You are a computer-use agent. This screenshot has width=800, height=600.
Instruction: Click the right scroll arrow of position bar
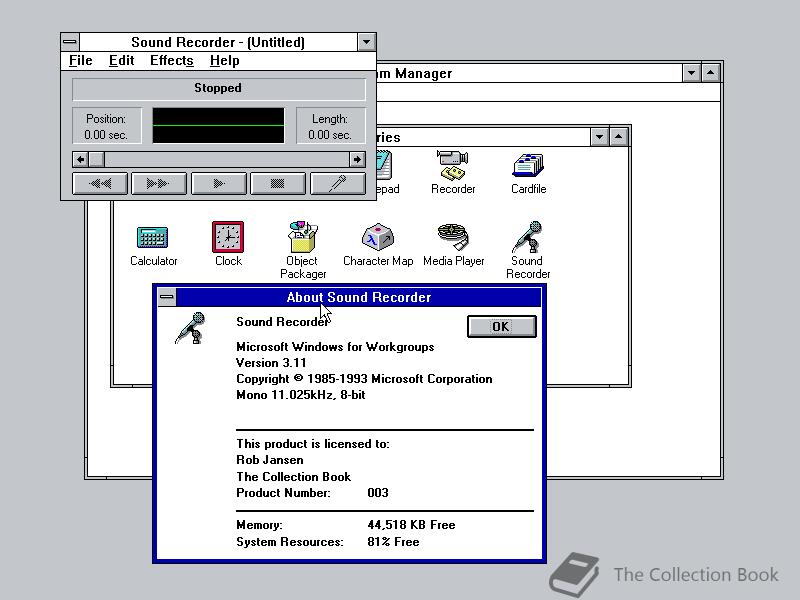click(x=358, y=160)
